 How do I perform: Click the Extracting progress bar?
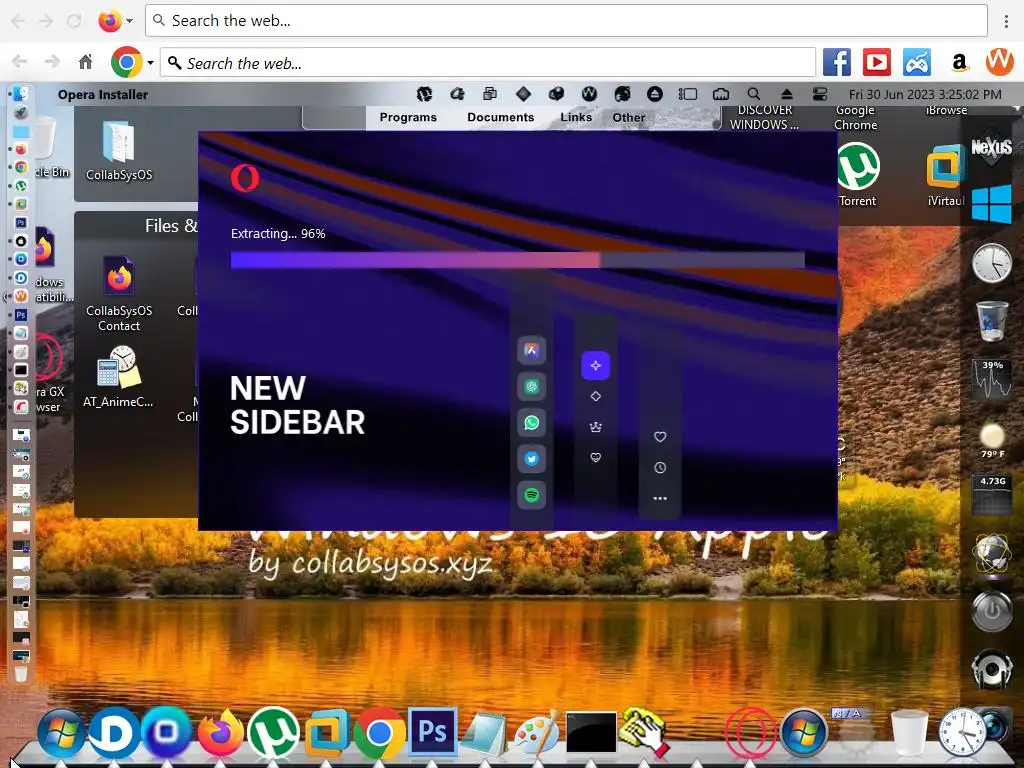pyautogui.click(x=517, y=260)
